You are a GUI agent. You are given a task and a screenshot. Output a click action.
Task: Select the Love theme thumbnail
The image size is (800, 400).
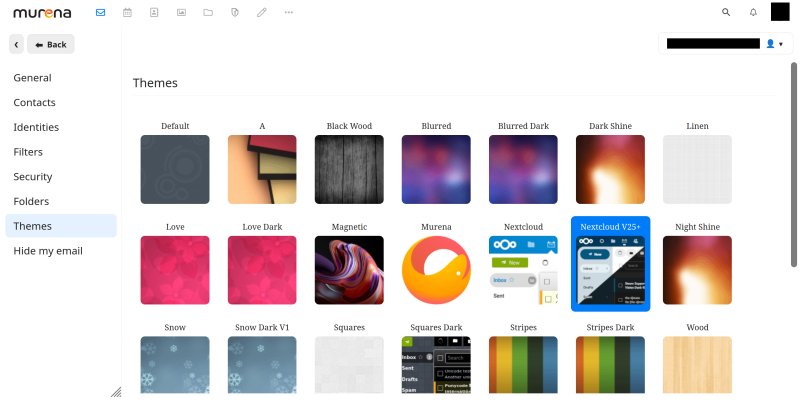(x=175, y=270)
